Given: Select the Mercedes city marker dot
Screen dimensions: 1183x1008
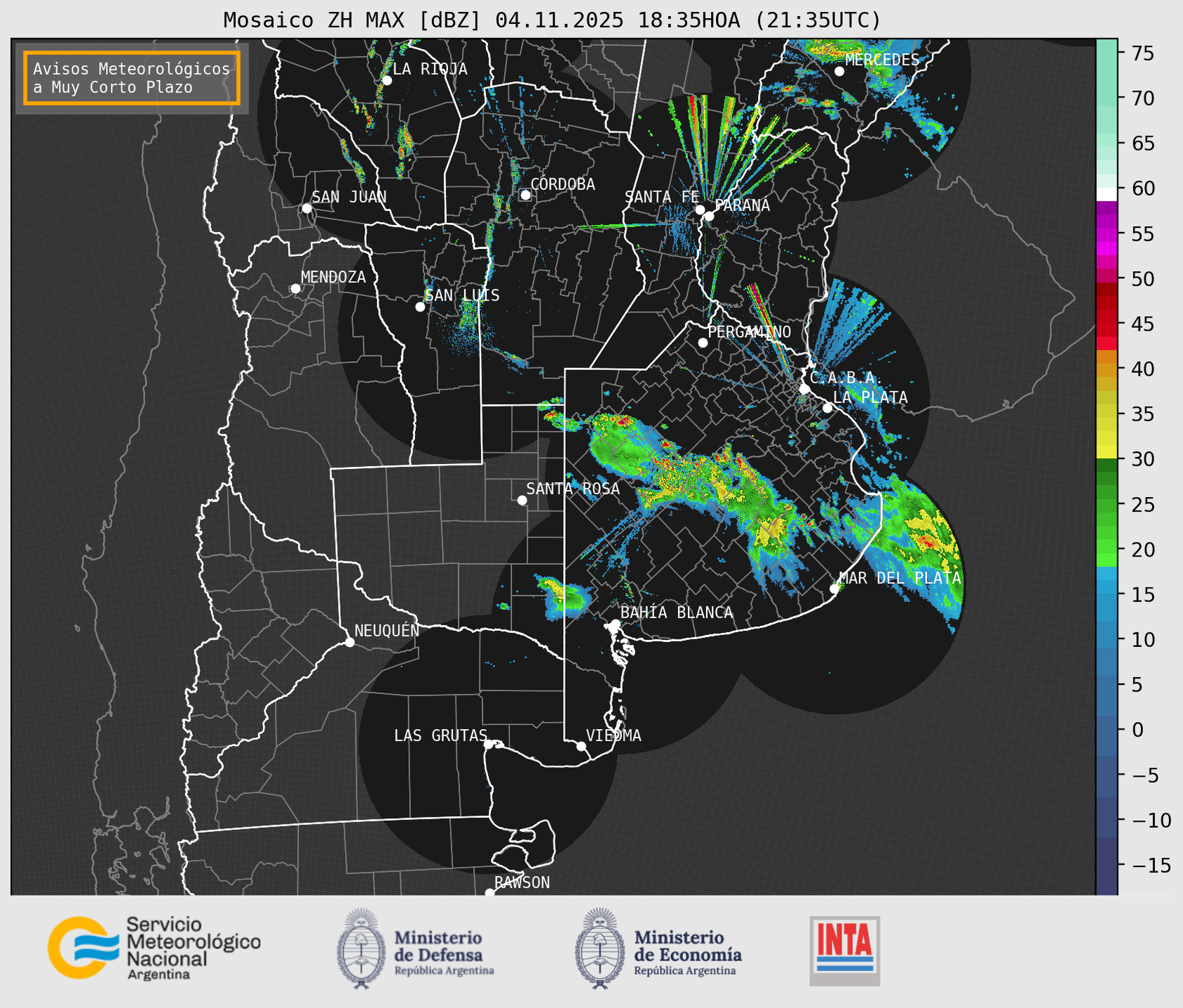Looking at the screenshot, I should click(839, 71).
